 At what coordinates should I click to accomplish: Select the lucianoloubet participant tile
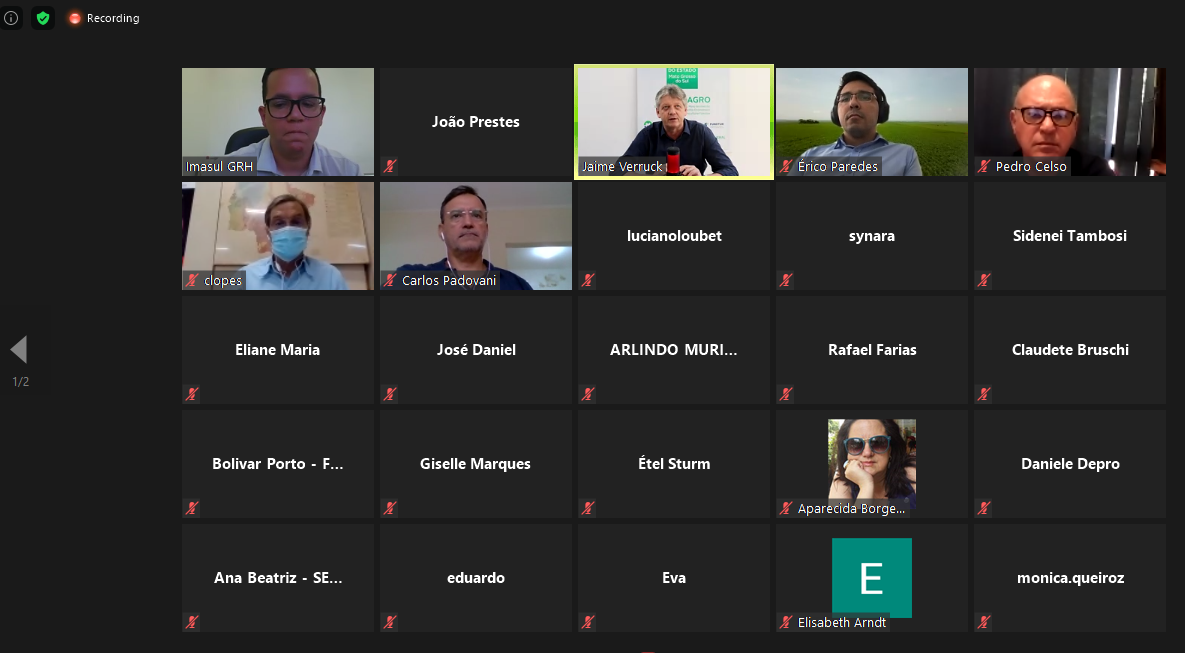point(674,236)
